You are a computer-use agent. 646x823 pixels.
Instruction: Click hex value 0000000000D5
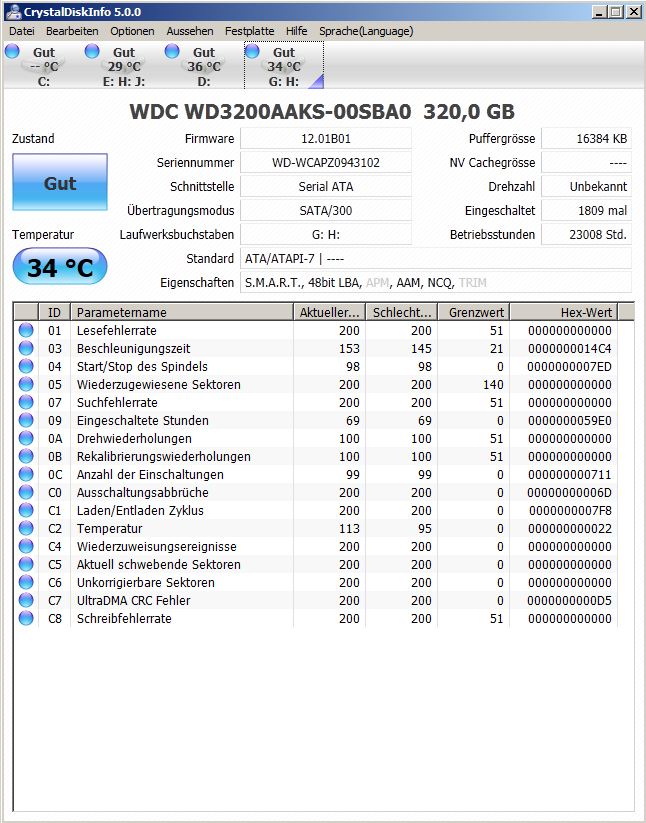pos(569,600)
